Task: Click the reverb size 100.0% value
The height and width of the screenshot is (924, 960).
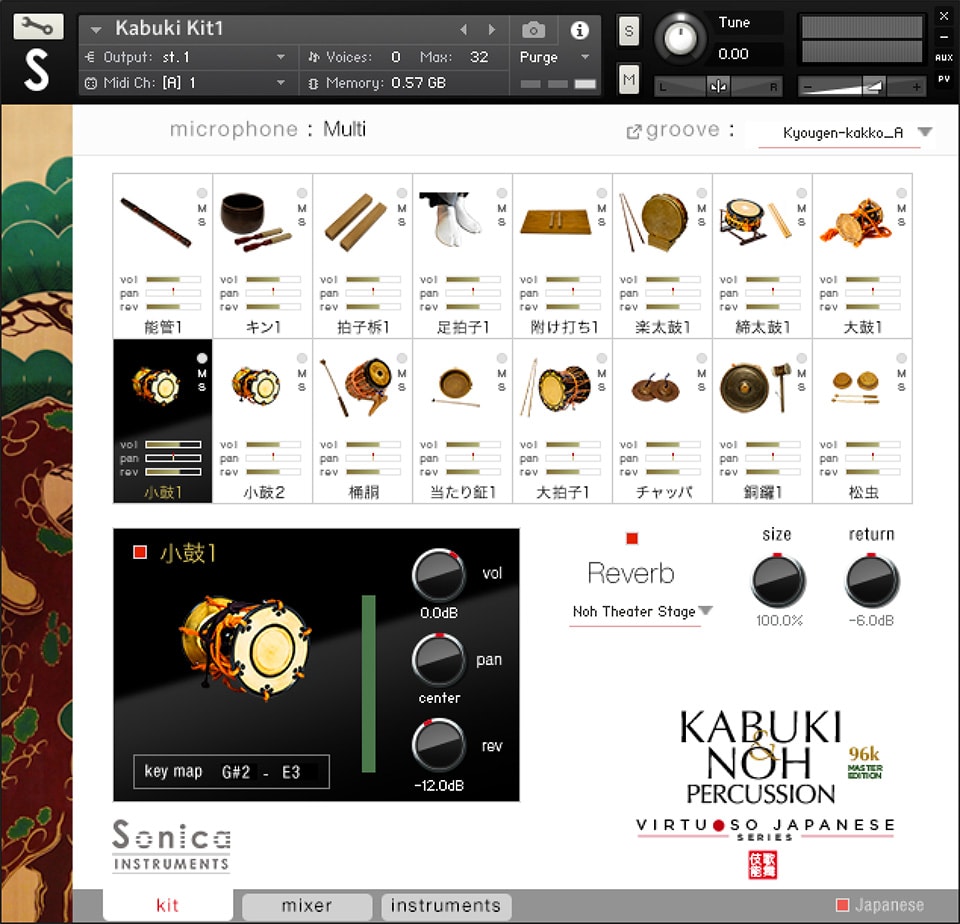Action: tap(779, 620)
